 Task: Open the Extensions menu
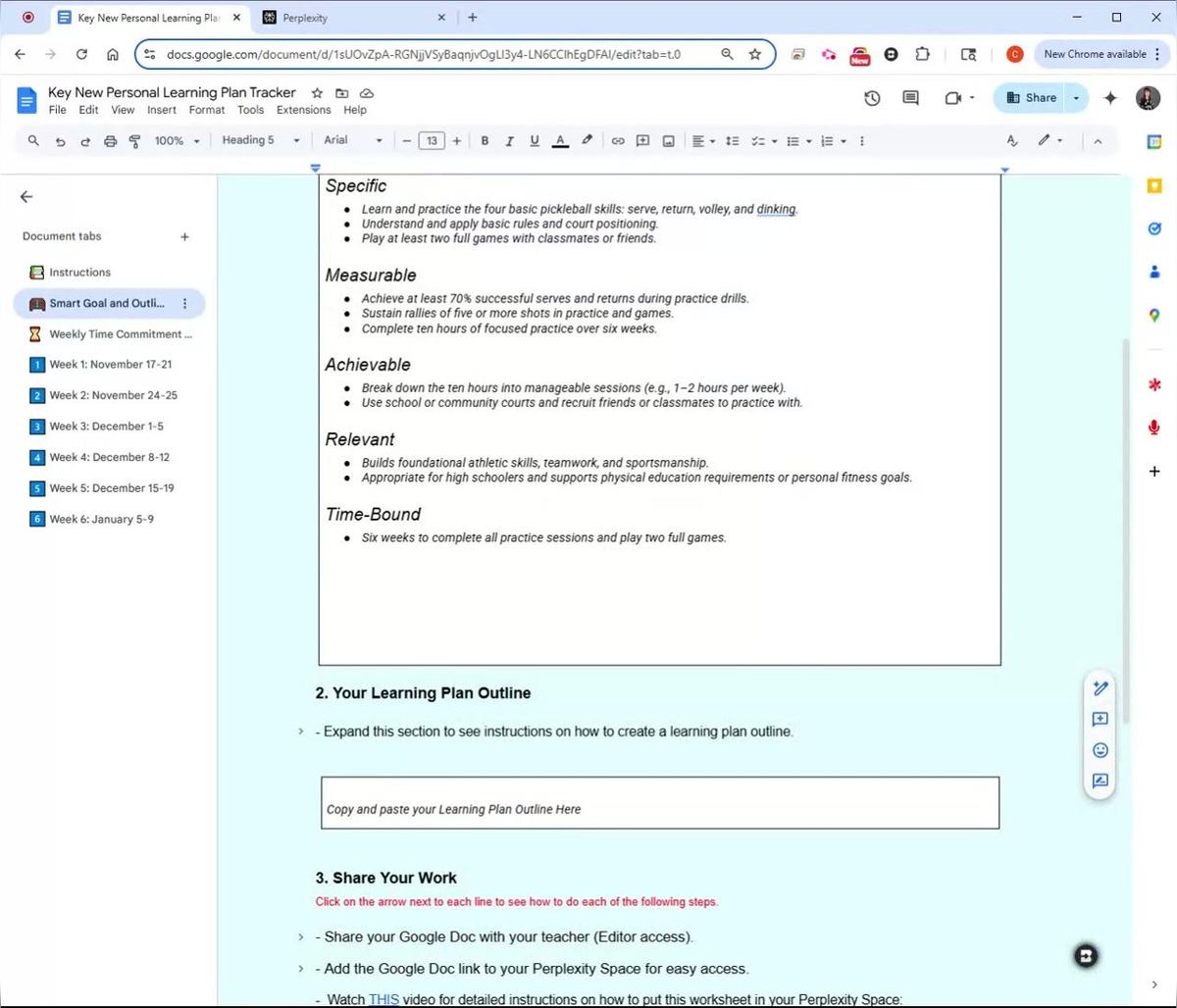(x=304, y=110)
